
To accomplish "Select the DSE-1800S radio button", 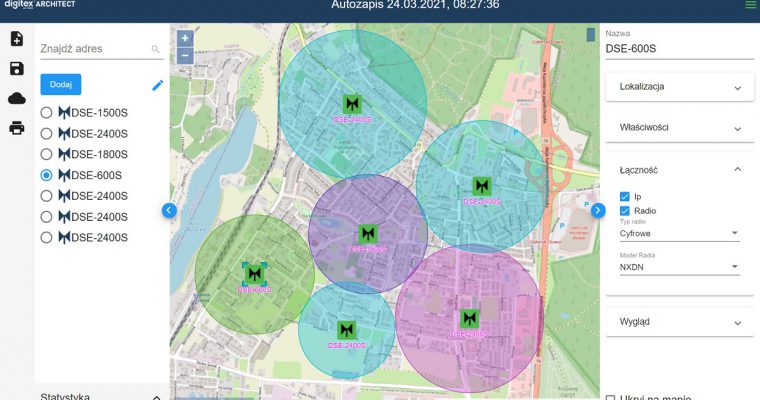I will coord(46,154).
